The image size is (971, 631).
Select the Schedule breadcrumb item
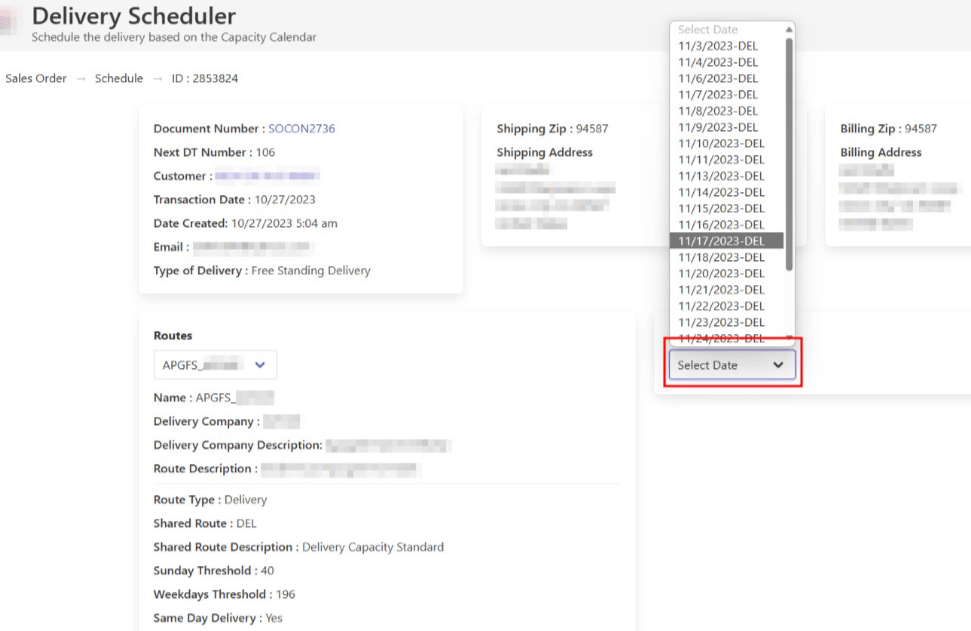coord(118,78)
